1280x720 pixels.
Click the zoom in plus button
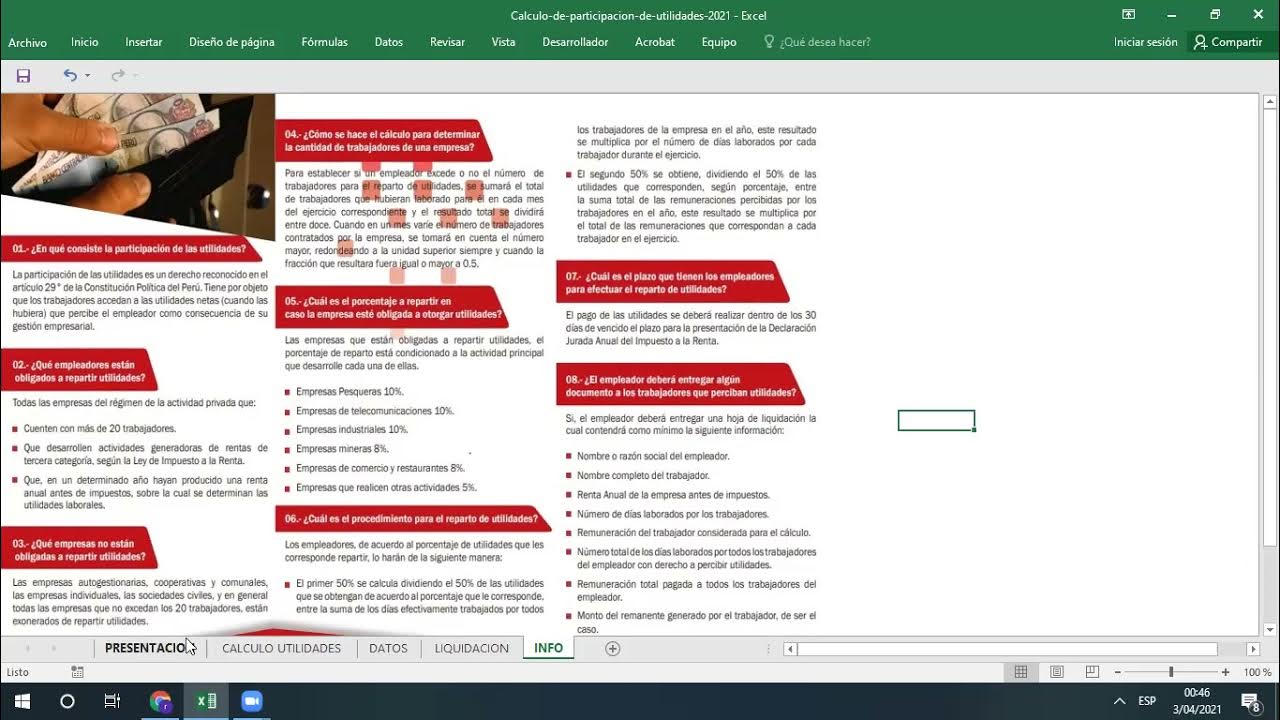pos(1225,673)
